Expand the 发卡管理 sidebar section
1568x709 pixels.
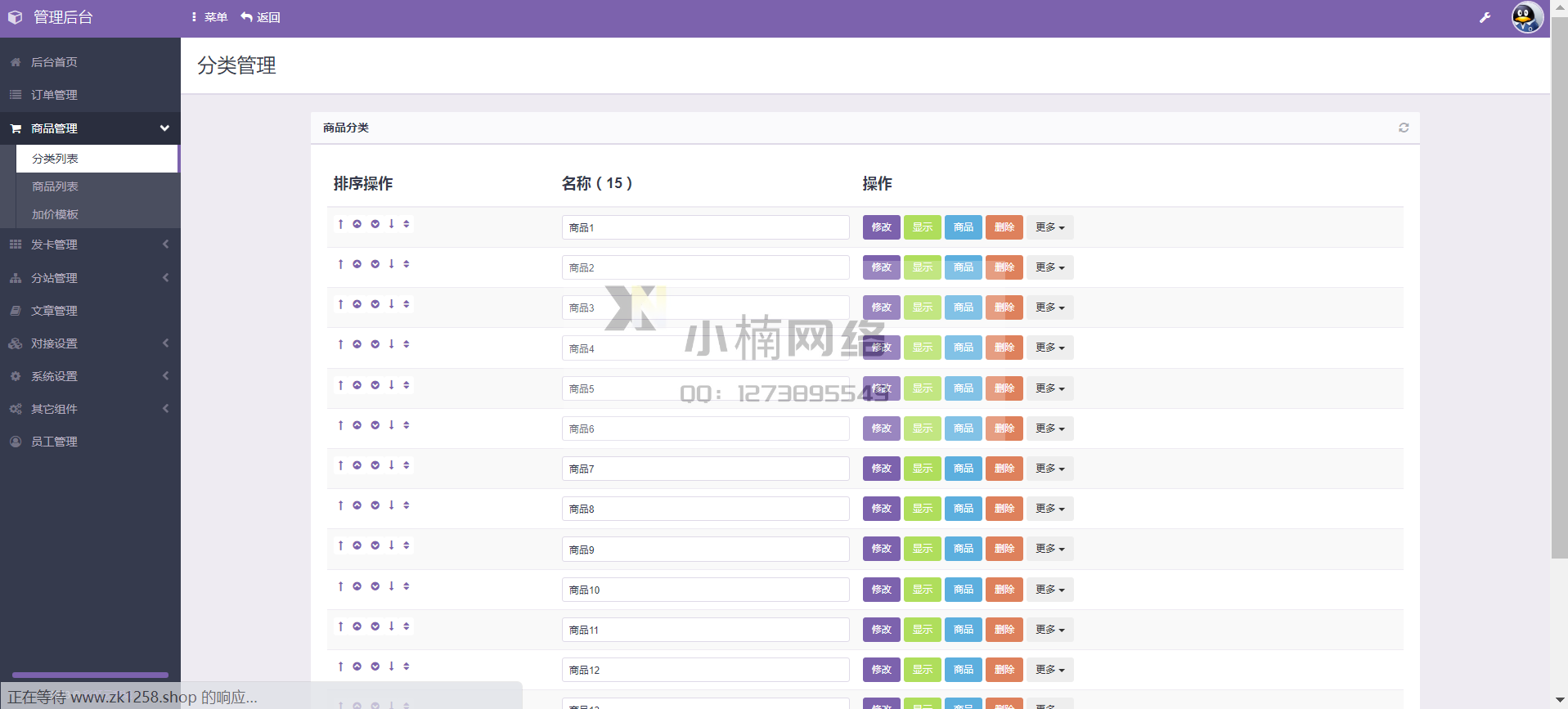coord(90,245)
